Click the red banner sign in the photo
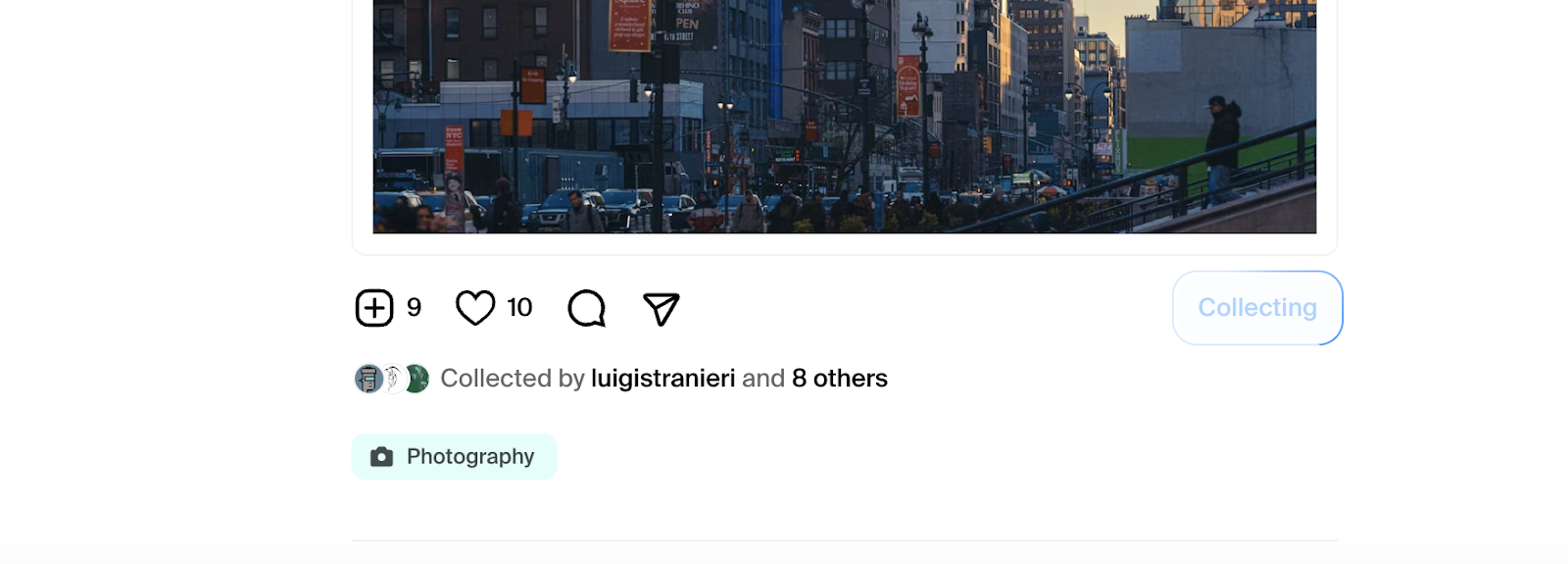The width and height of the screenshot is (1568, 564). pos(629,25)
